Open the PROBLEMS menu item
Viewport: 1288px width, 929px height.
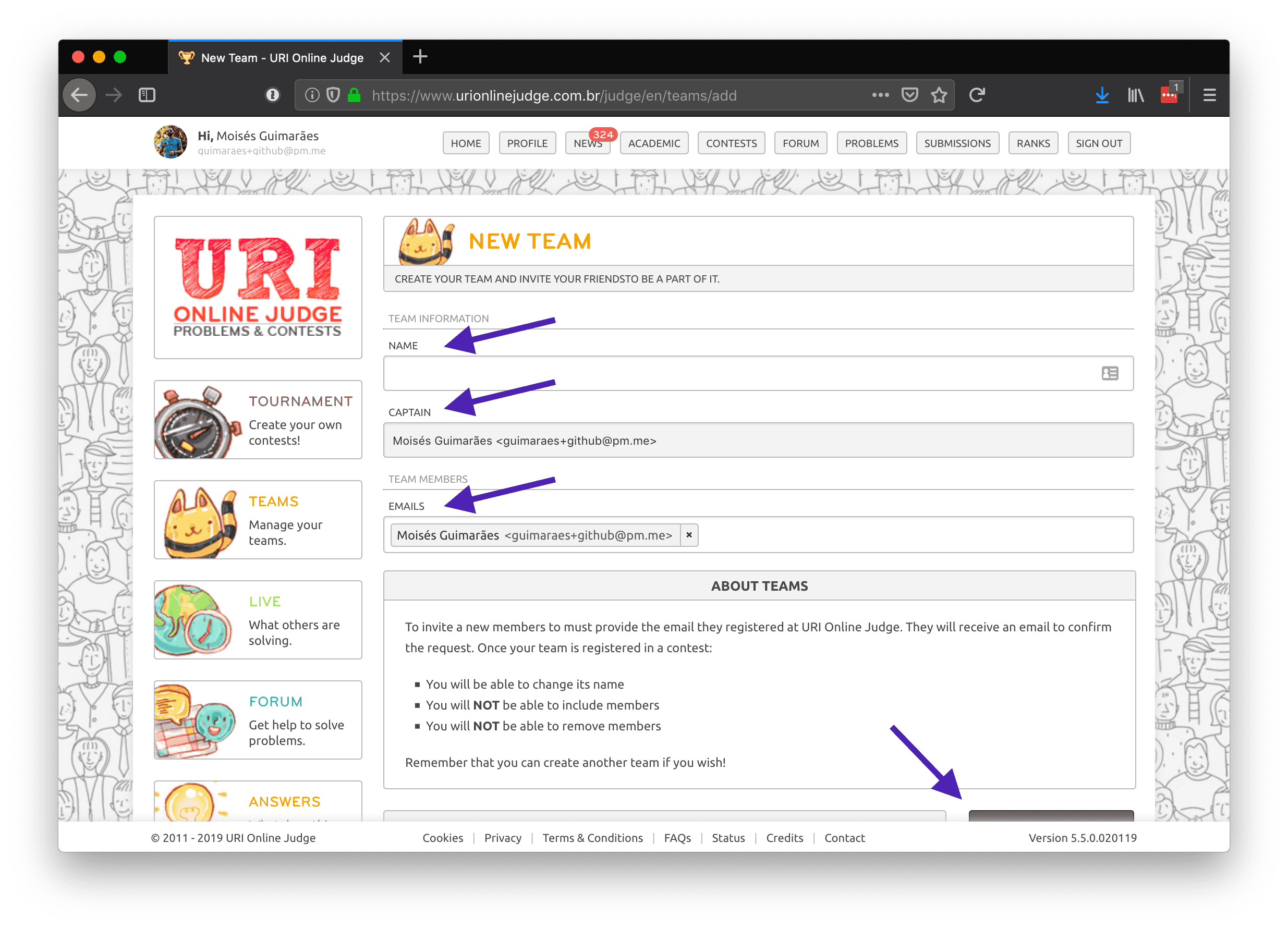(871, 143)
